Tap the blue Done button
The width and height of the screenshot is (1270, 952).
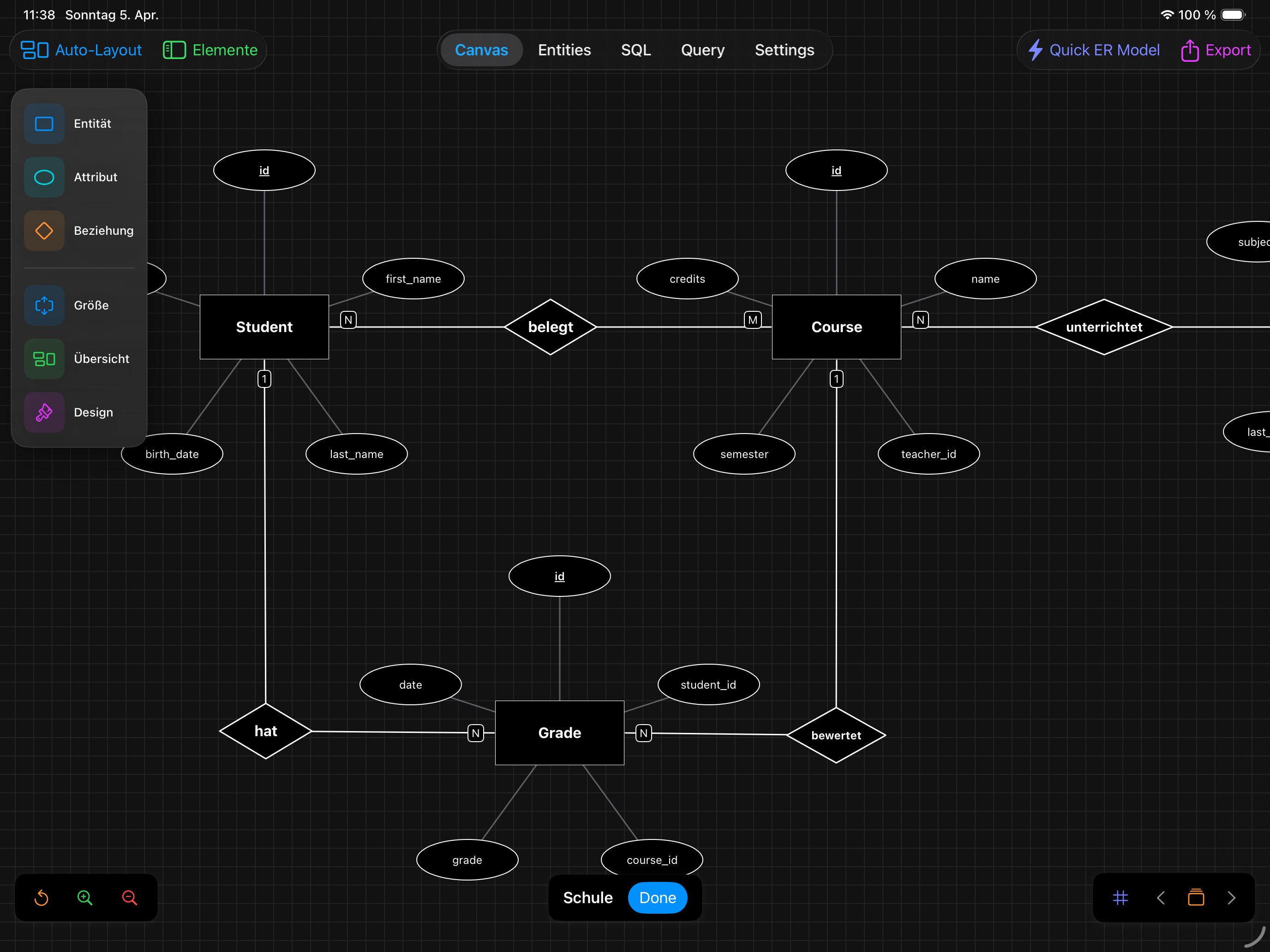pos(658,898)
